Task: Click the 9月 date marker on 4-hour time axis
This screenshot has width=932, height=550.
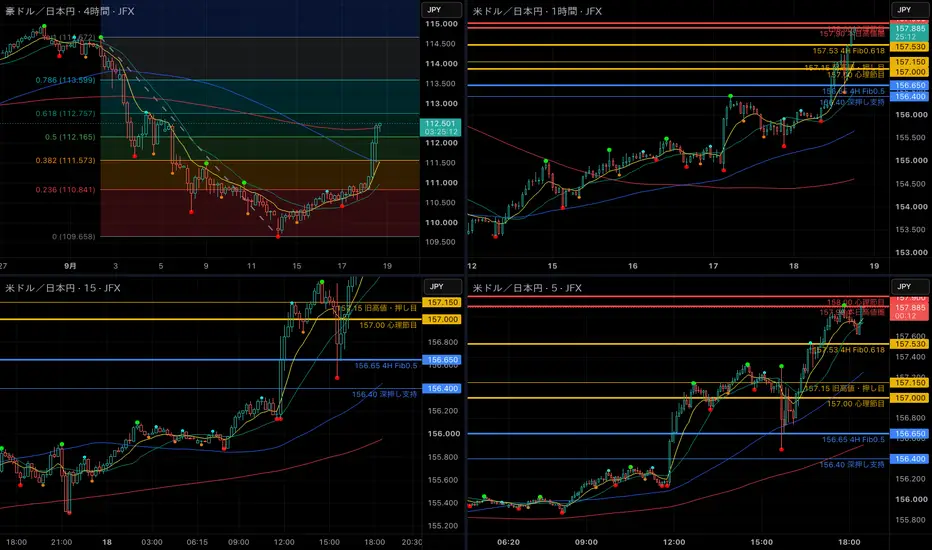Action: 70,266
